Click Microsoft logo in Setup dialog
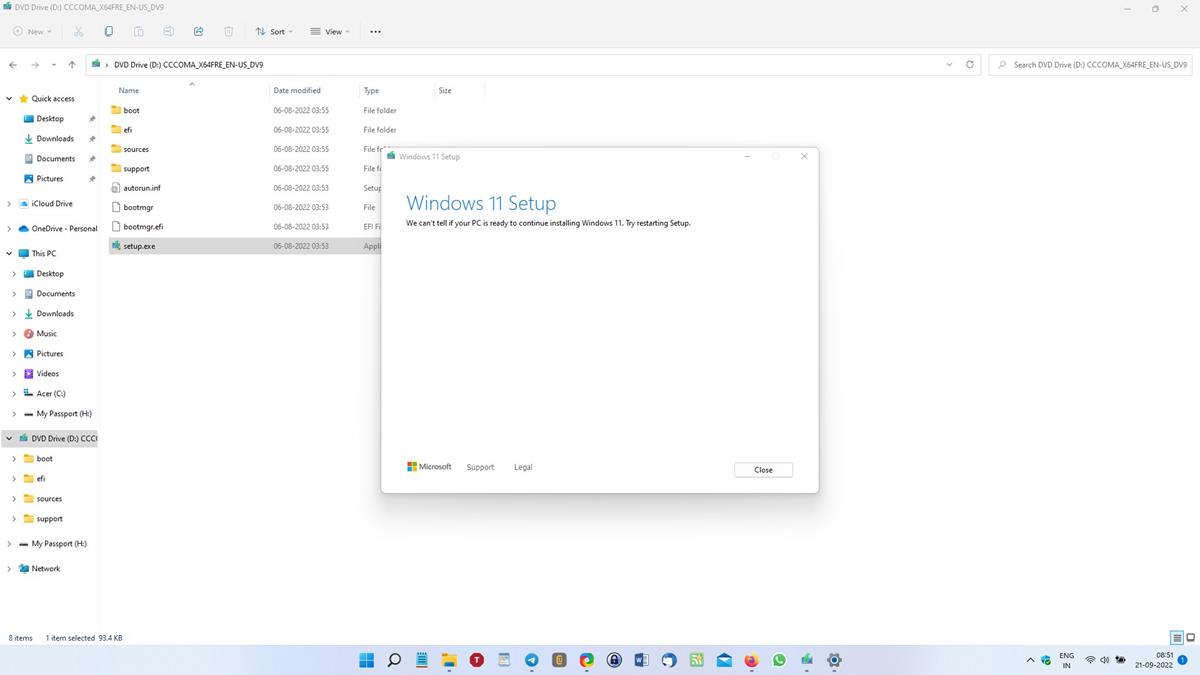1200x675 pixels. pyautogui.click(x=429, y=467)
